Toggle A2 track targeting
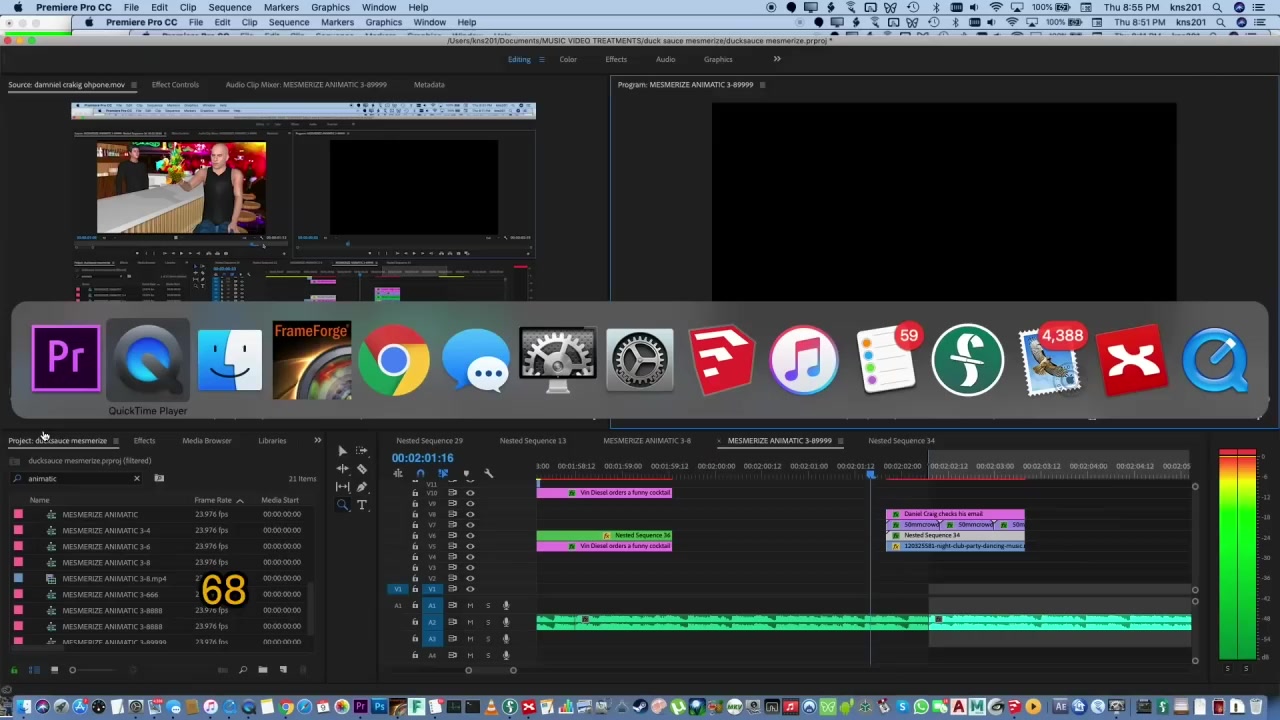The width and height of the screenshot is (1280, 720). 432,622
